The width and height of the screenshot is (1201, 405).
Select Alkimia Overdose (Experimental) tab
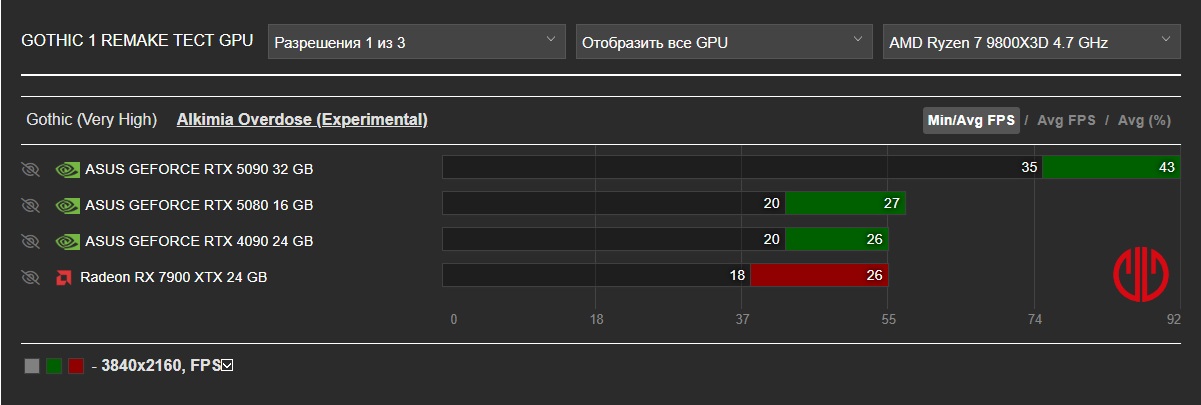(x=302, y=119)
